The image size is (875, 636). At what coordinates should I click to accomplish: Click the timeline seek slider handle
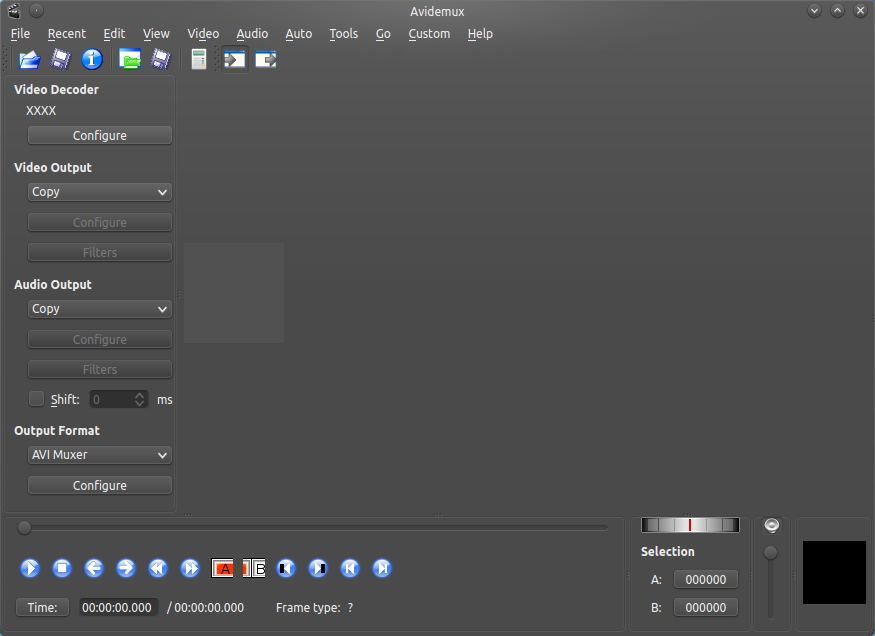(24, 528)
